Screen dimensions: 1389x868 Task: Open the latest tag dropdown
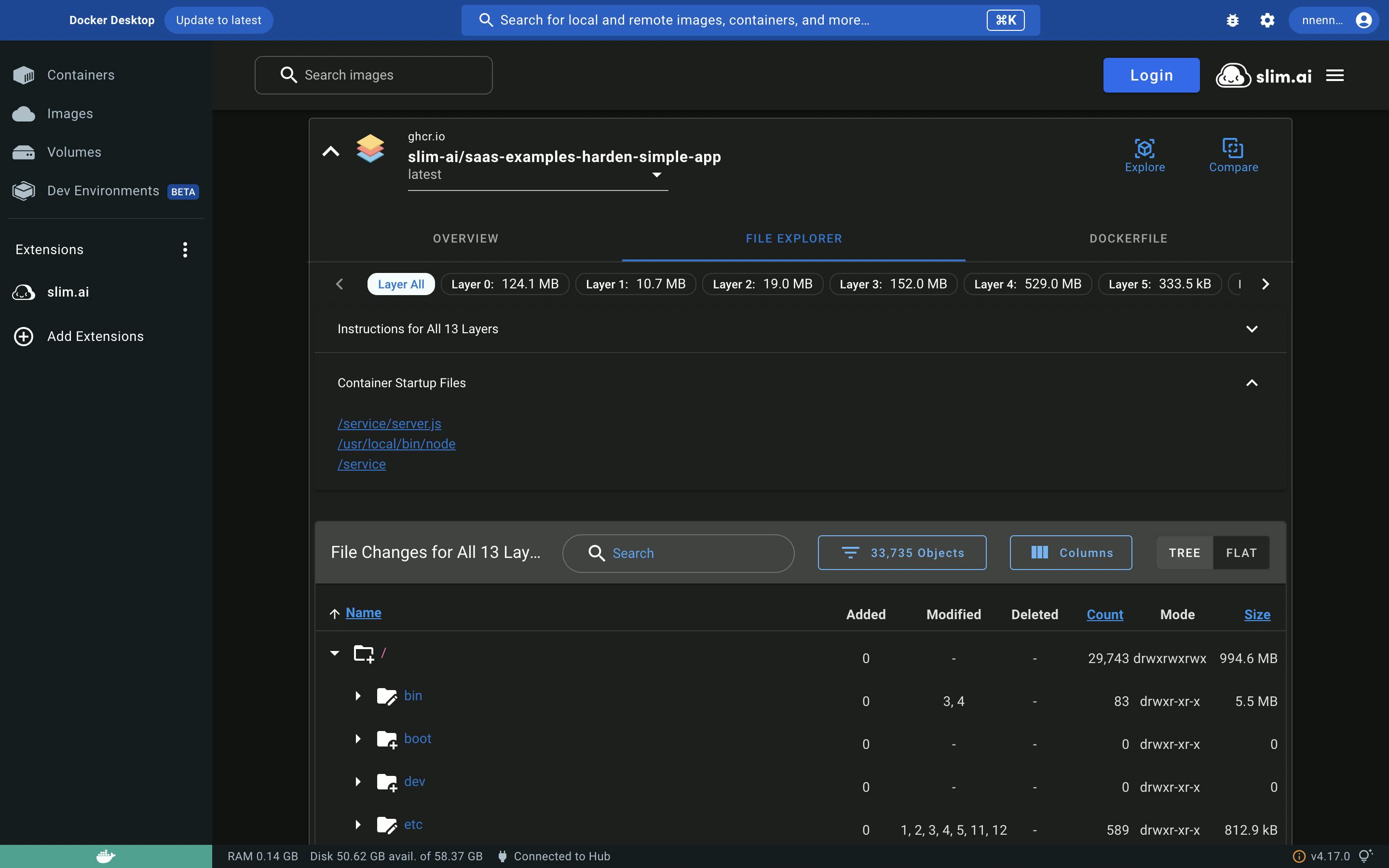click(x=538, y=175)
